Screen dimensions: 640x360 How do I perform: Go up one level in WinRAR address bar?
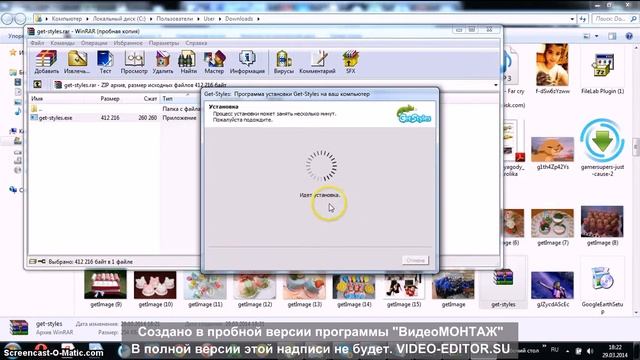37,84
